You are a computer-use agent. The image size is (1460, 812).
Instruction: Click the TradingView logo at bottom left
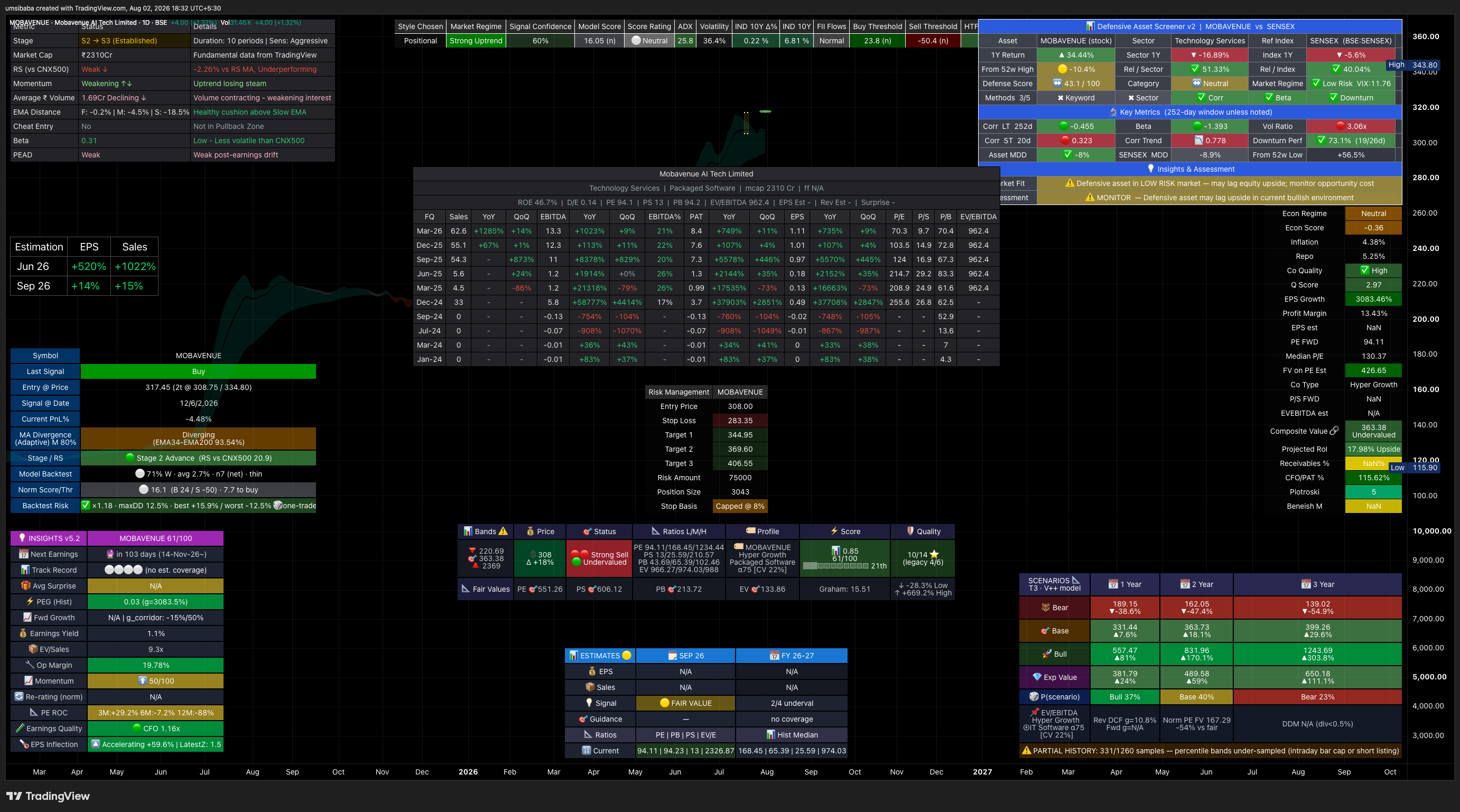[48, 796]
